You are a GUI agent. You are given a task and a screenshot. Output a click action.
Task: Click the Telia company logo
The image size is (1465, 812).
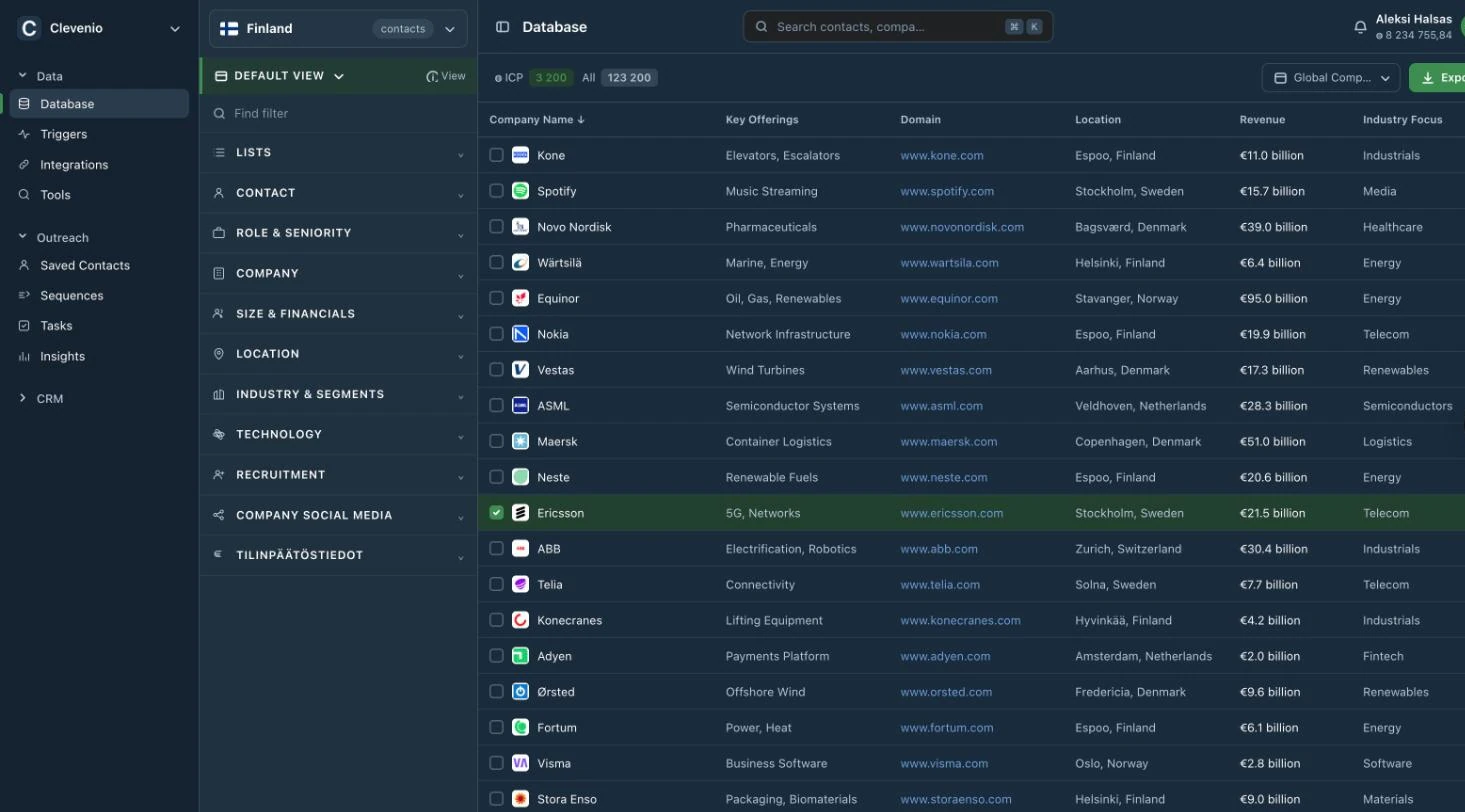pyautogui.click(x=520, y=584)
